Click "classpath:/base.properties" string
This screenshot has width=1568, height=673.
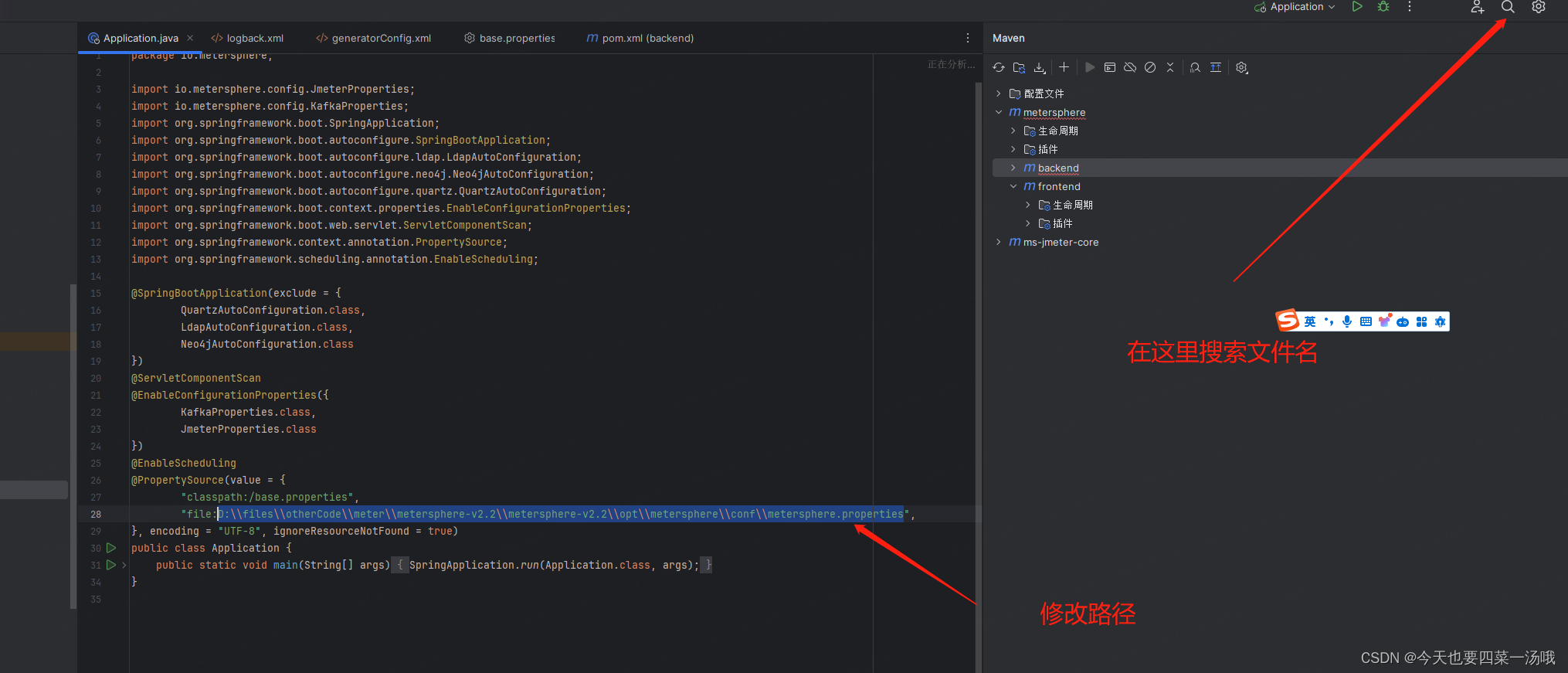[x=267, y=497]
